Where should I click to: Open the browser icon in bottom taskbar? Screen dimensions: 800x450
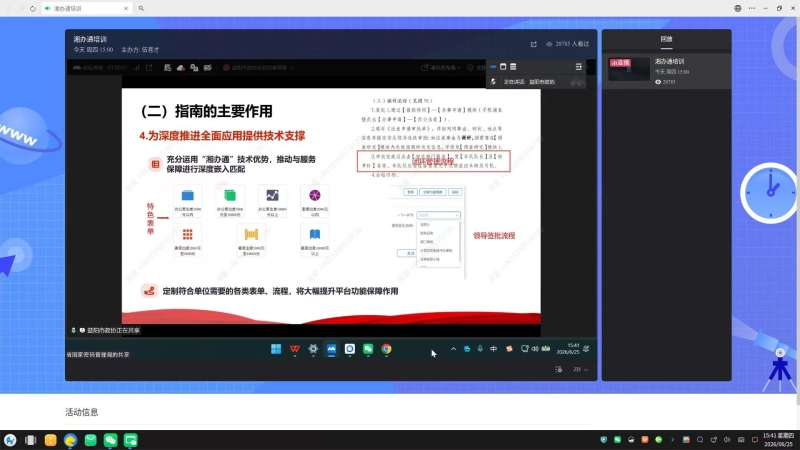pyautogui.click(x=70, y=440)
